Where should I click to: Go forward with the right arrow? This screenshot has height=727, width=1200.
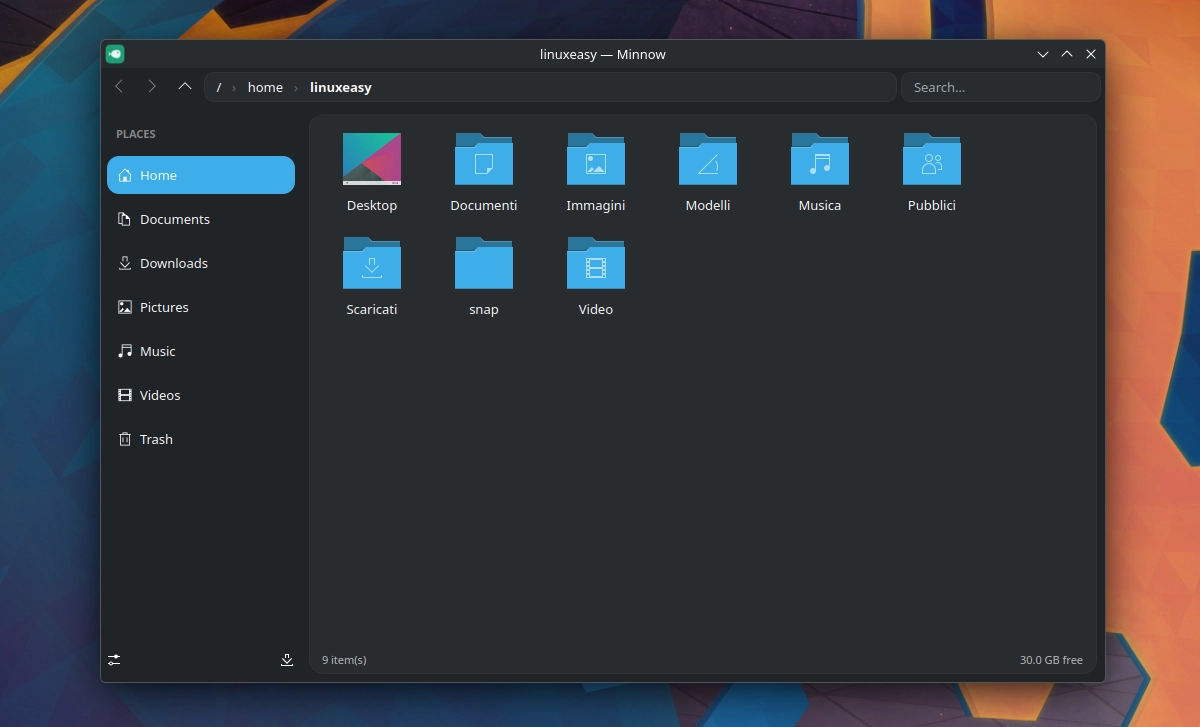point(152,87)
